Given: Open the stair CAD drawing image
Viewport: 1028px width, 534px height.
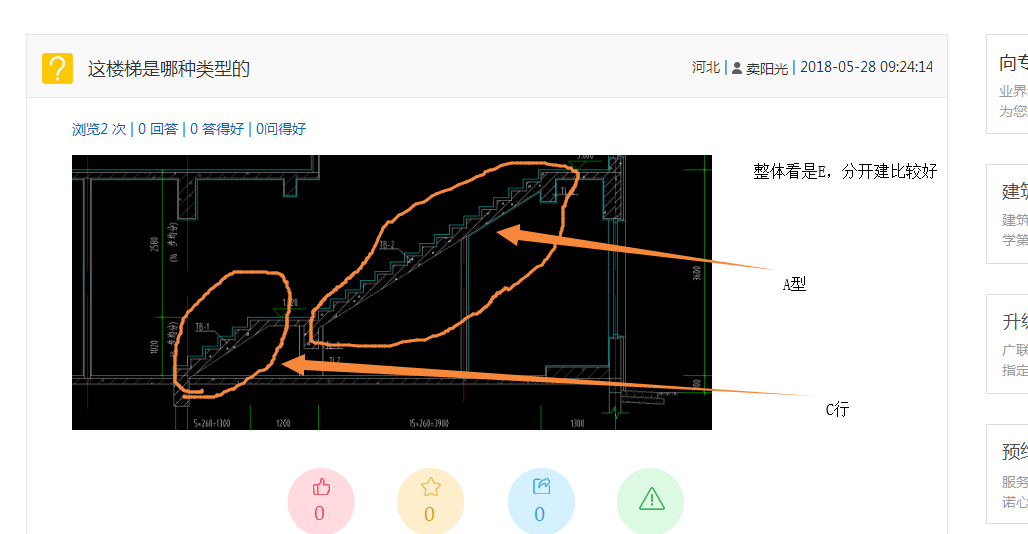Looking at the screenshot, I should [391, 292].
